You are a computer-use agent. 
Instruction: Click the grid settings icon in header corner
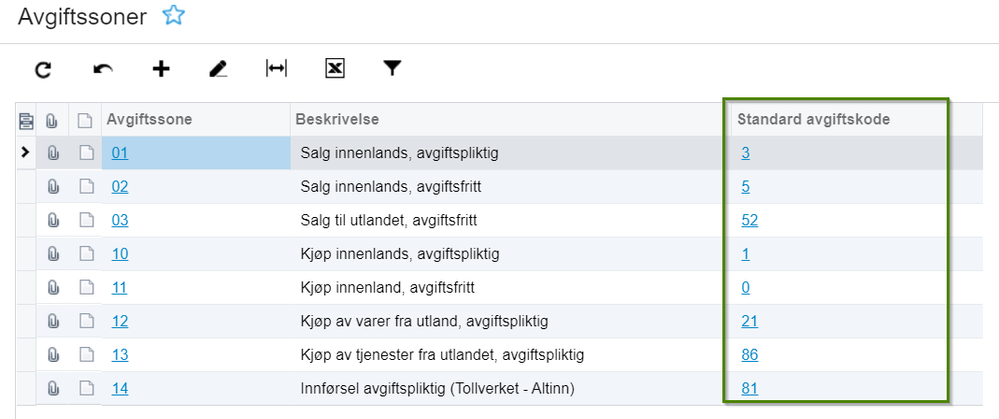26,121
